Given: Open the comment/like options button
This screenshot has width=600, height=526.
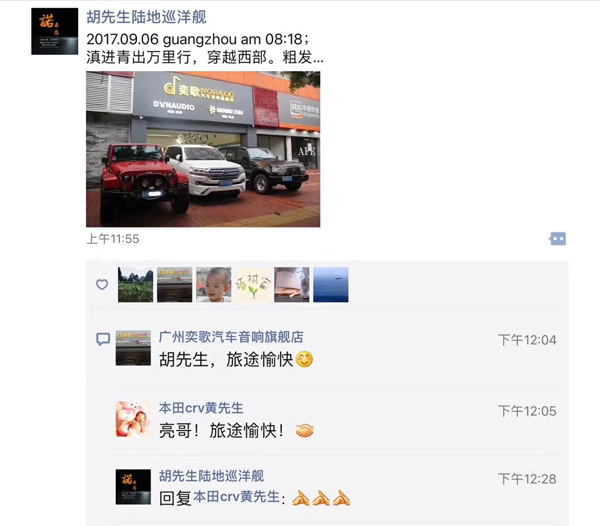Looking at the screenshot, I should pyautogui.click(x=558, y=239).
